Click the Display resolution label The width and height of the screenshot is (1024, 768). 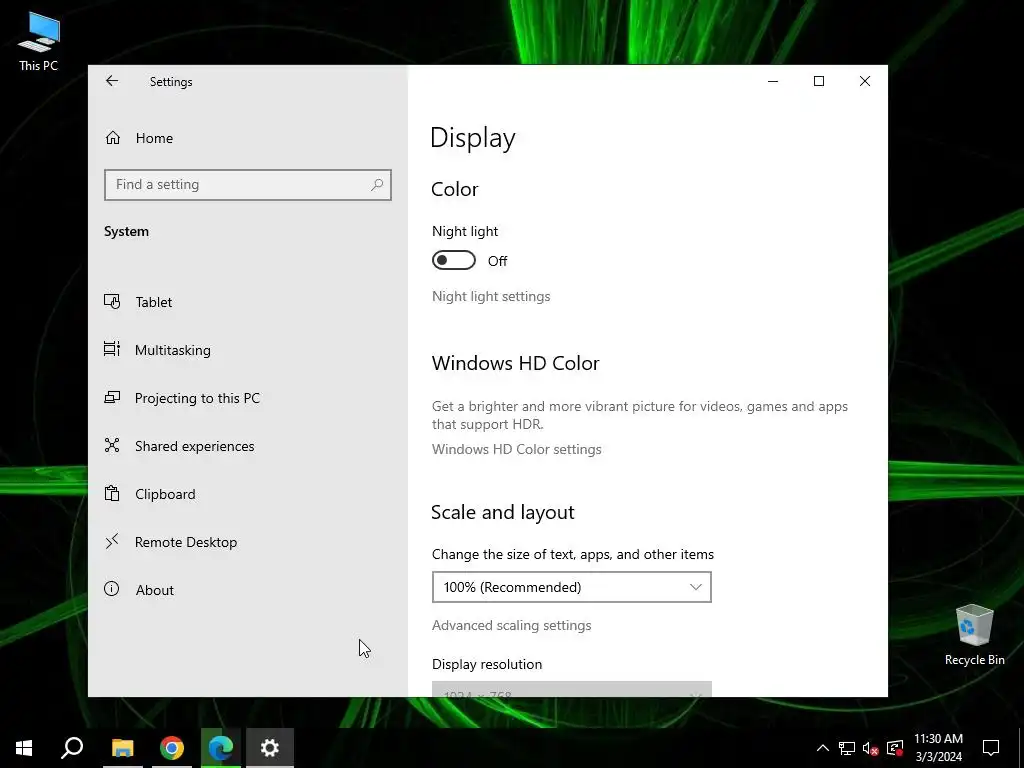click(x=487, y=664)
